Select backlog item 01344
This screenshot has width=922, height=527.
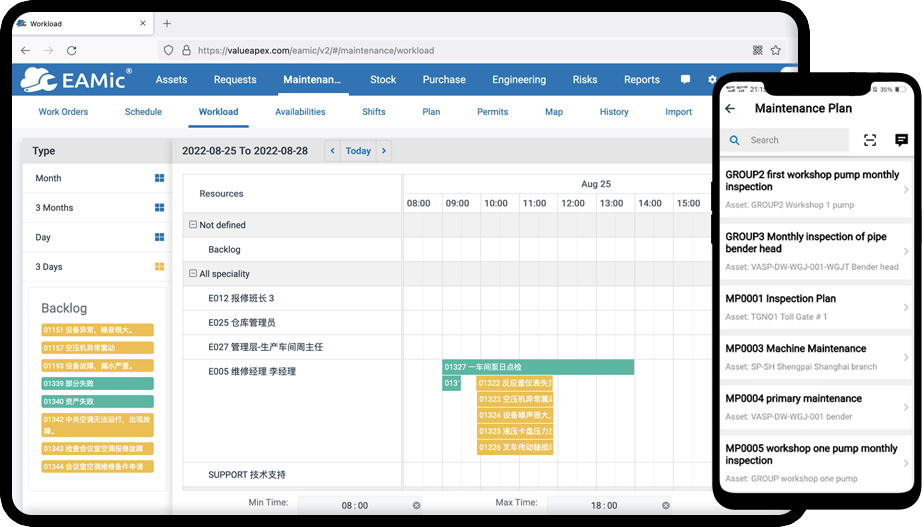coord(97,466)
